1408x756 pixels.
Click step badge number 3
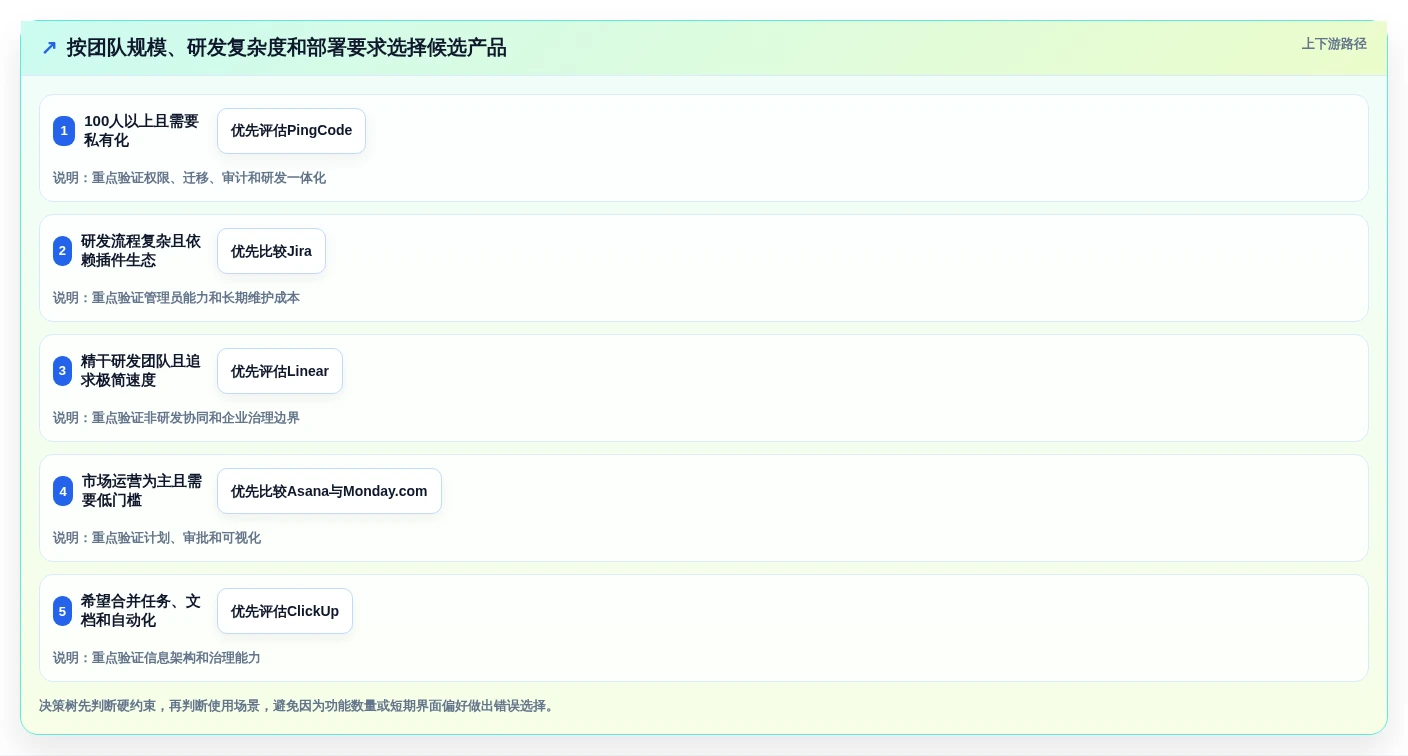point(62,371)
